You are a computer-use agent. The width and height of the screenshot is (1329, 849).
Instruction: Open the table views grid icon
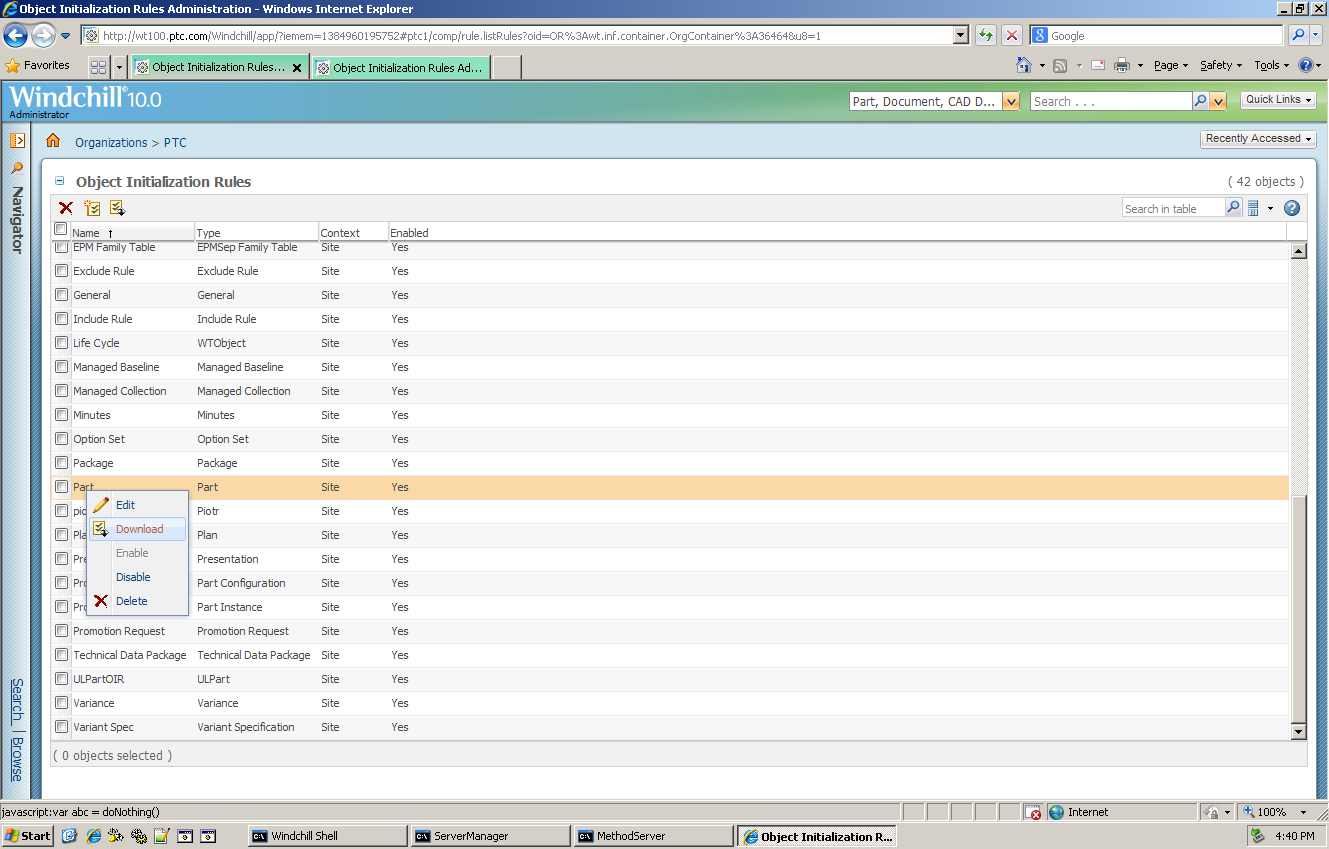coord(1253,208)
